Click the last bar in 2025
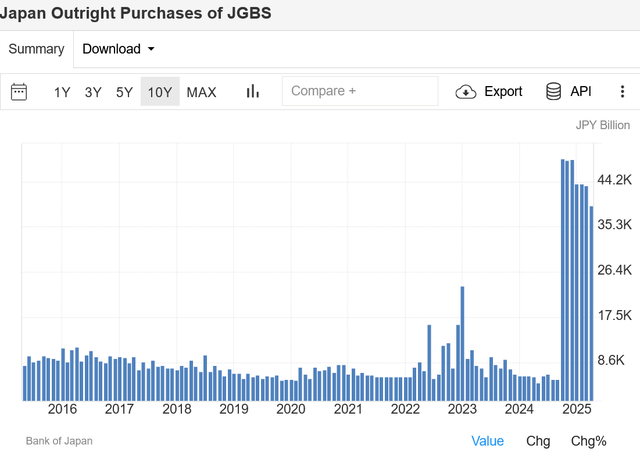Image resolution: width=640 pixels, height=466 pixels. pyautogui.click(x=591, y=304)
